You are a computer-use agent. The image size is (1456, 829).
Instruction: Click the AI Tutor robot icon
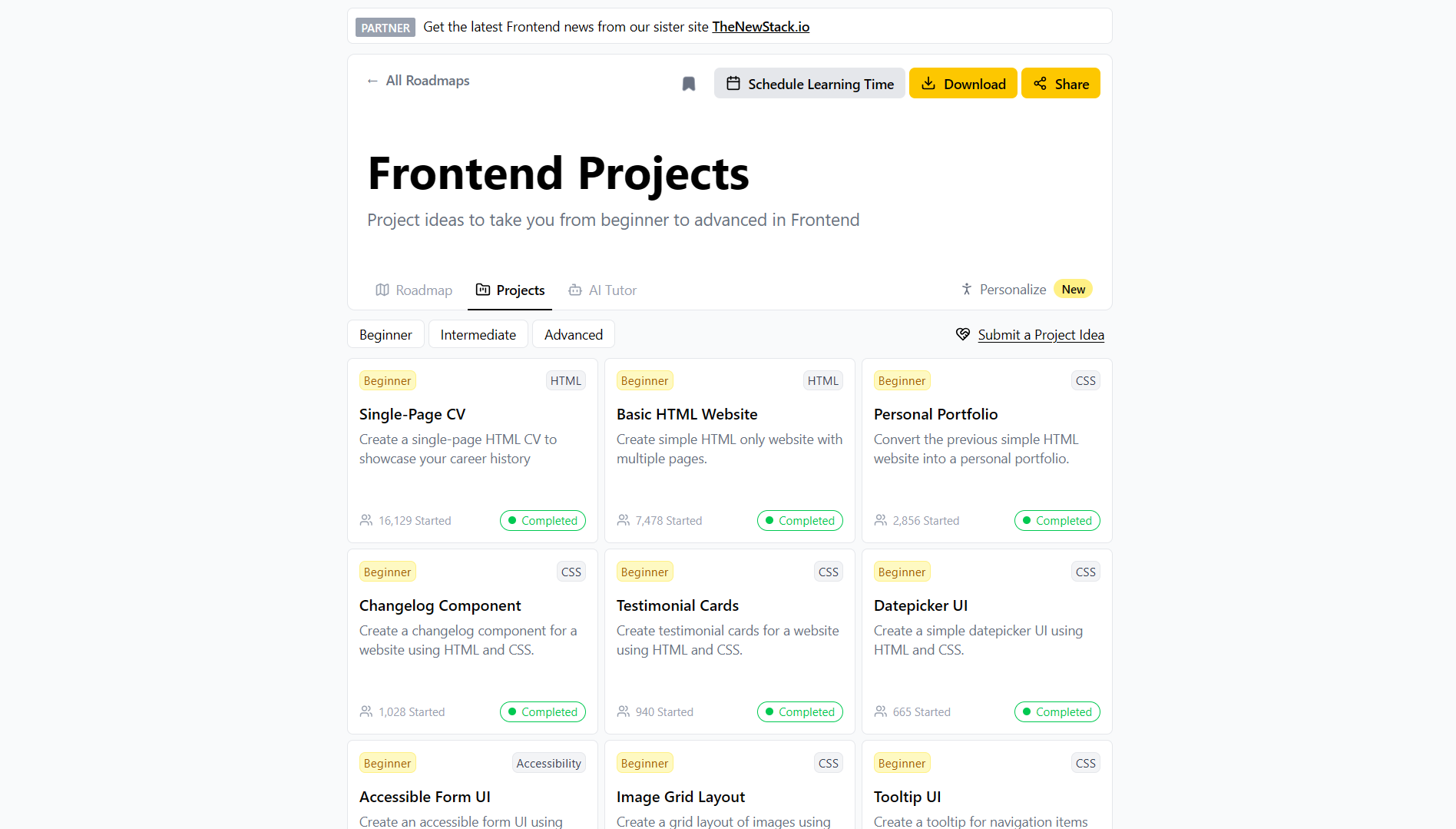pos(575,290)
